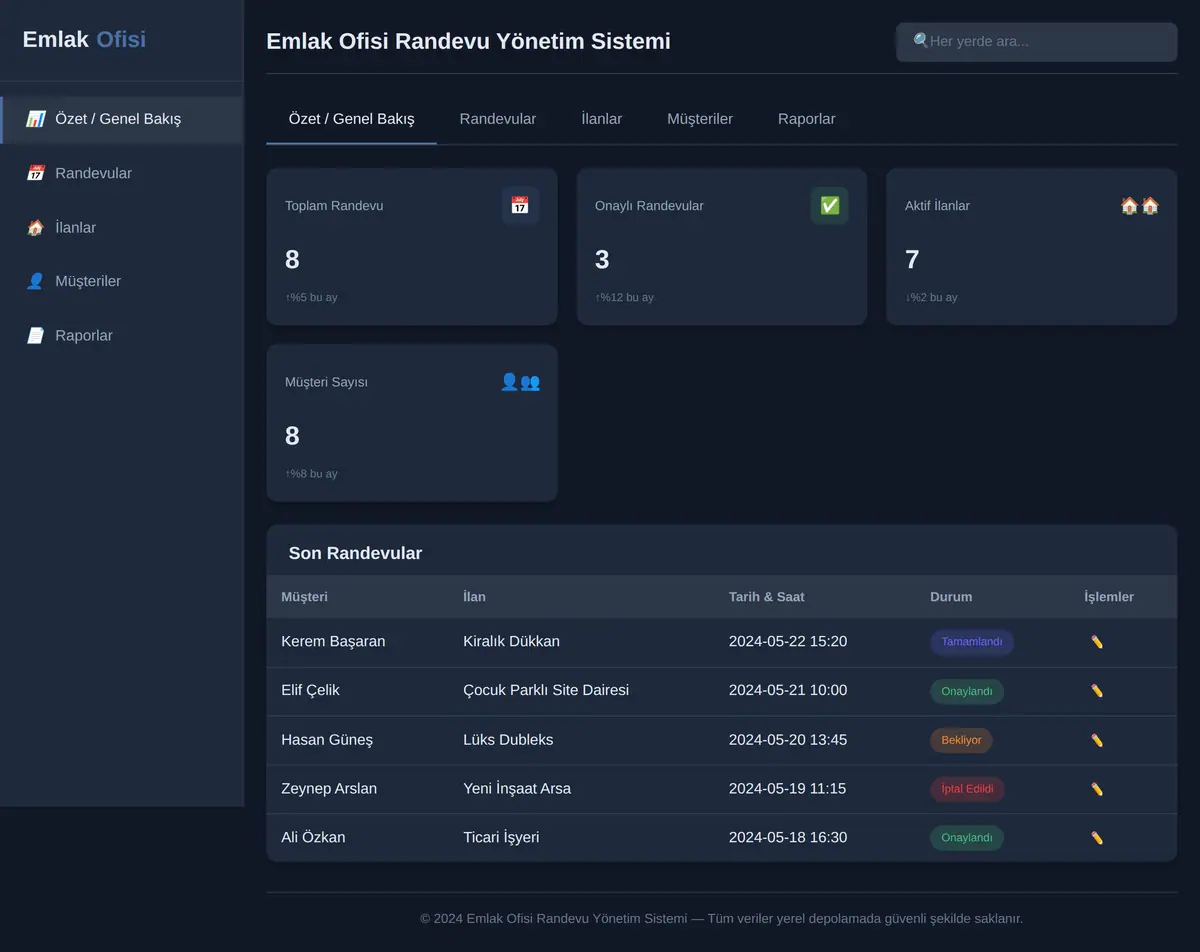
Task: Click customer name Kerem Başaran
Action: pos(333,642)
